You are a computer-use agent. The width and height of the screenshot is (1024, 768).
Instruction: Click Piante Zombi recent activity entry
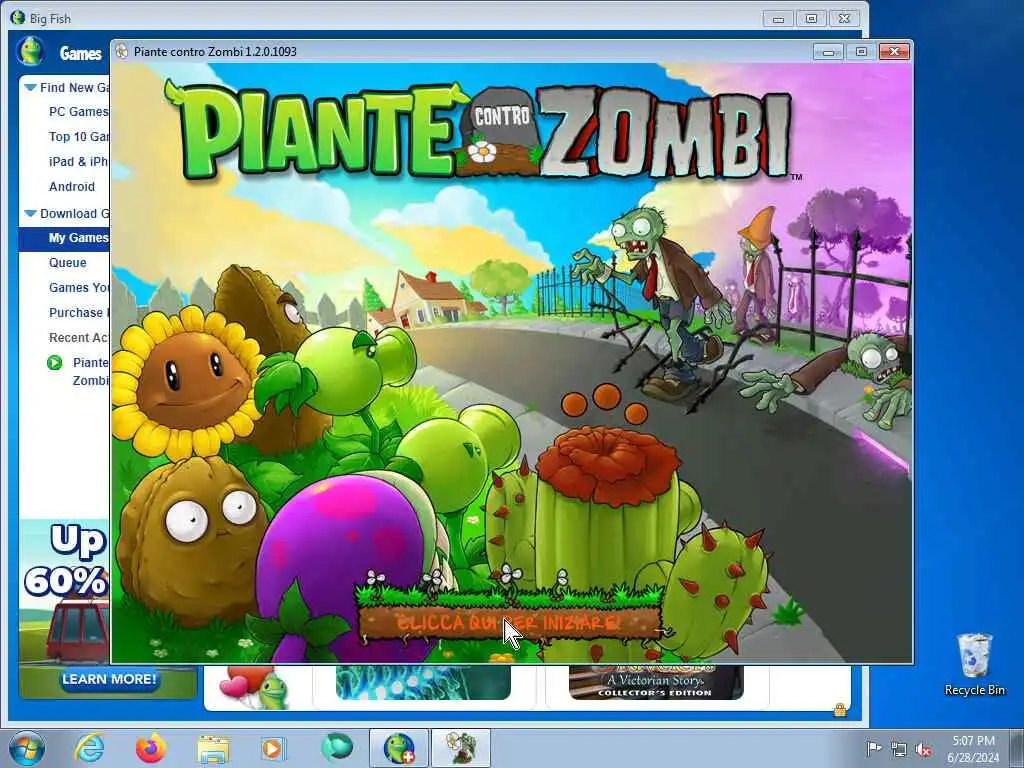point(90,372)
